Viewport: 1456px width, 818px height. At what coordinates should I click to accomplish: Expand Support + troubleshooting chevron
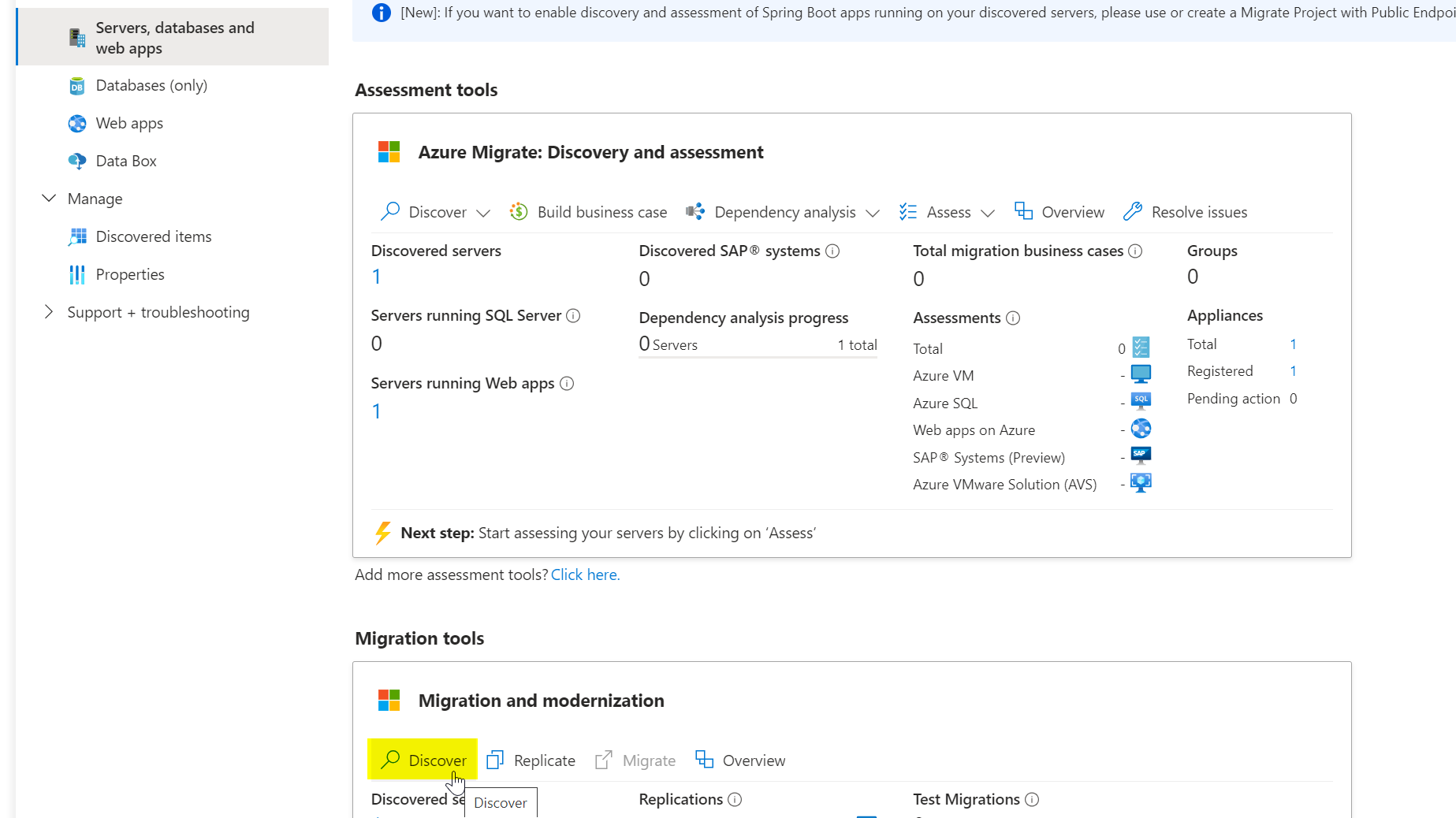[49, 312]
